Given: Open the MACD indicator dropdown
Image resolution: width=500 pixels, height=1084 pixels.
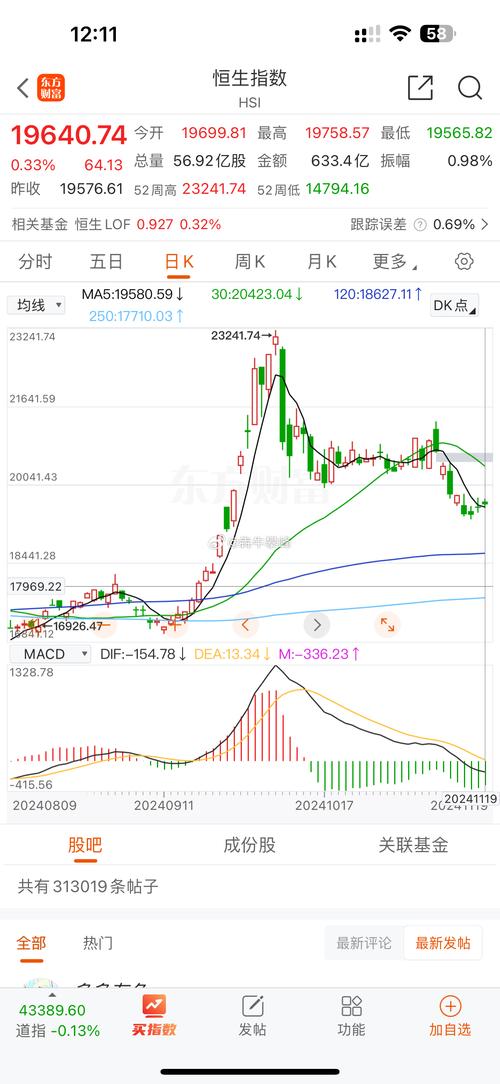Looking at the screenshot, I should point(48,654).
